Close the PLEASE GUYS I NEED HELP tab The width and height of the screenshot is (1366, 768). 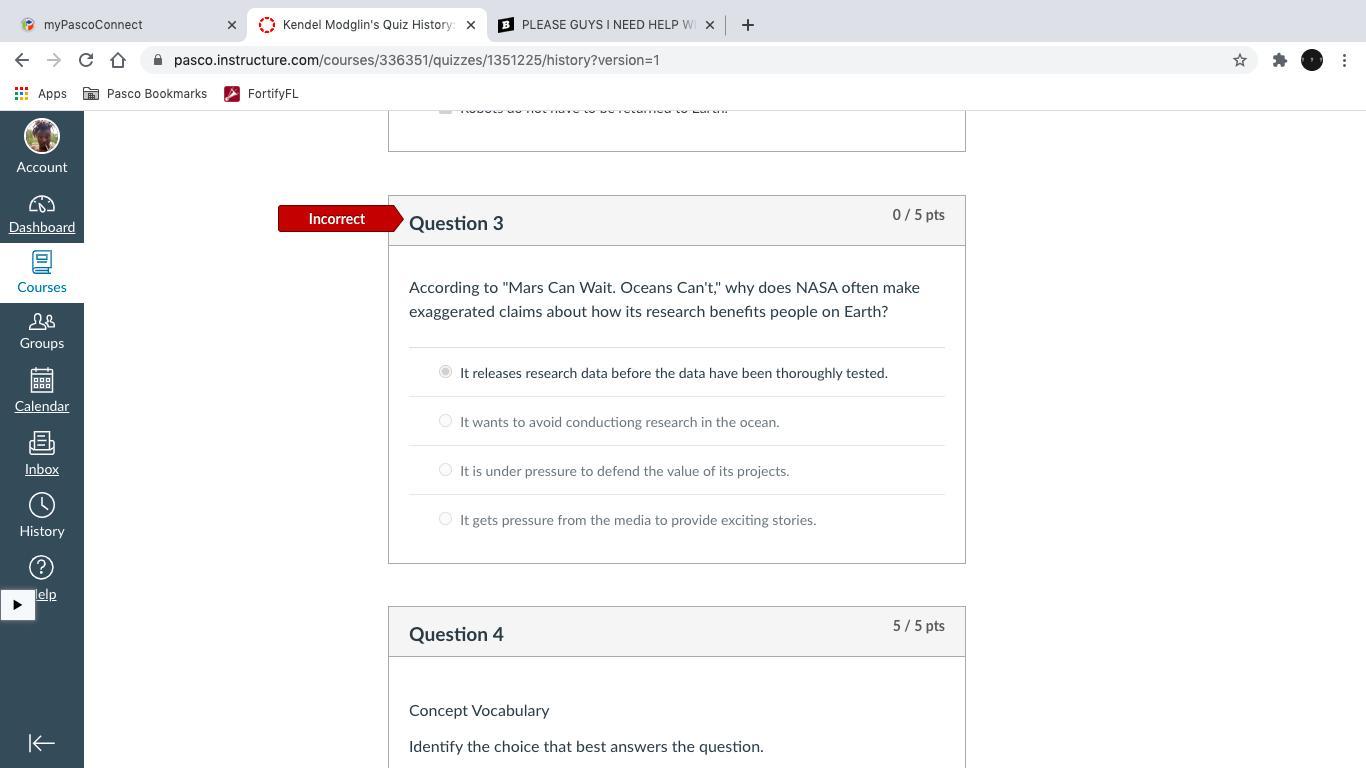coord(710,25)
